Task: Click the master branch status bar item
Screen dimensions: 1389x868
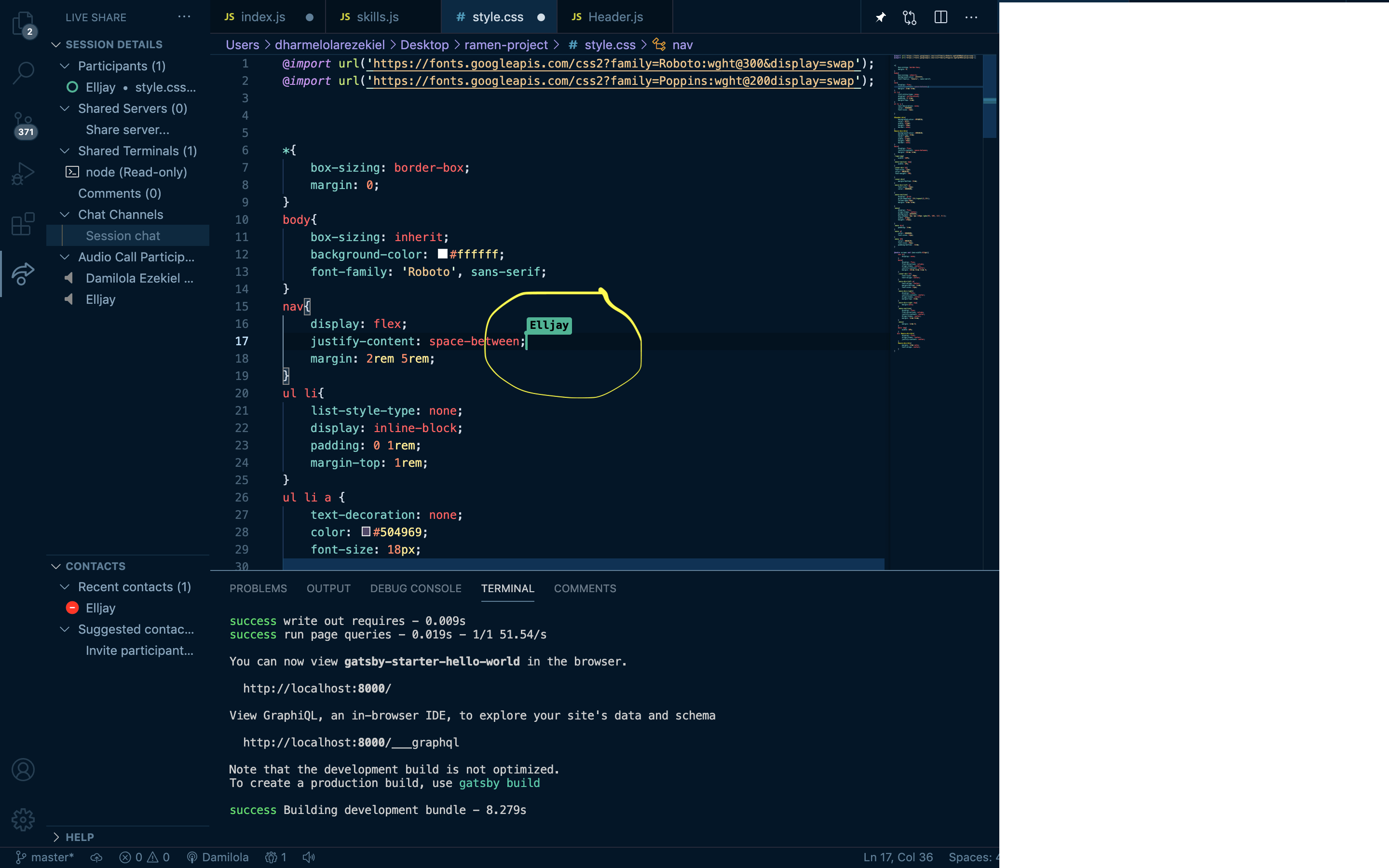Action: 45,857
